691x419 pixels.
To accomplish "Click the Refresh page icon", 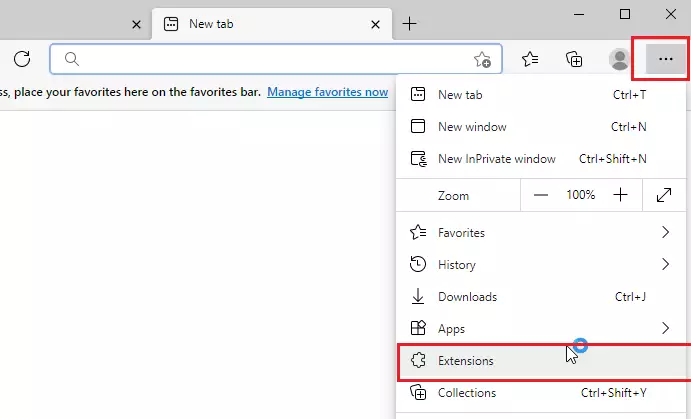I will [22, 59].
